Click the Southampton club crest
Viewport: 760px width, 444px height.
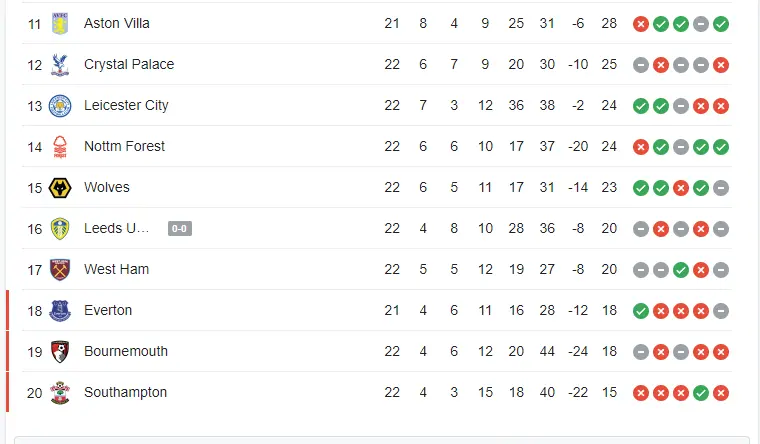tap(61, 392)
